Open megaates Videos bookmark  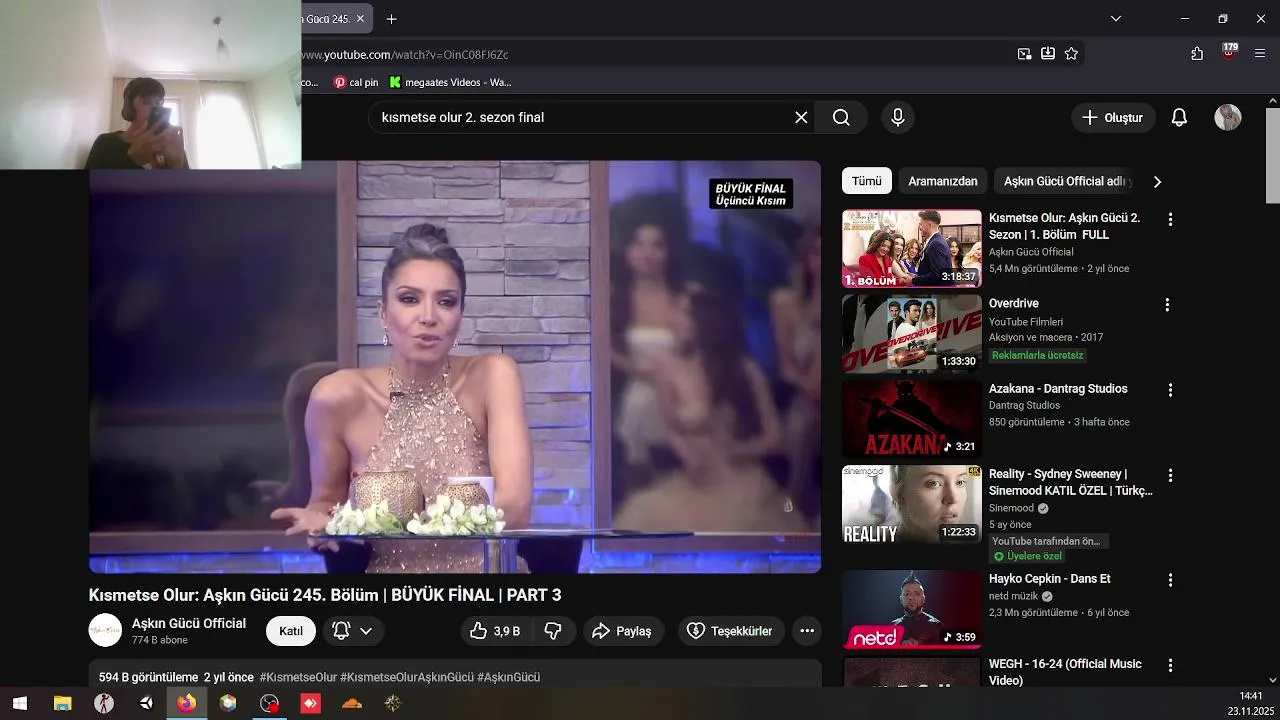450,82
